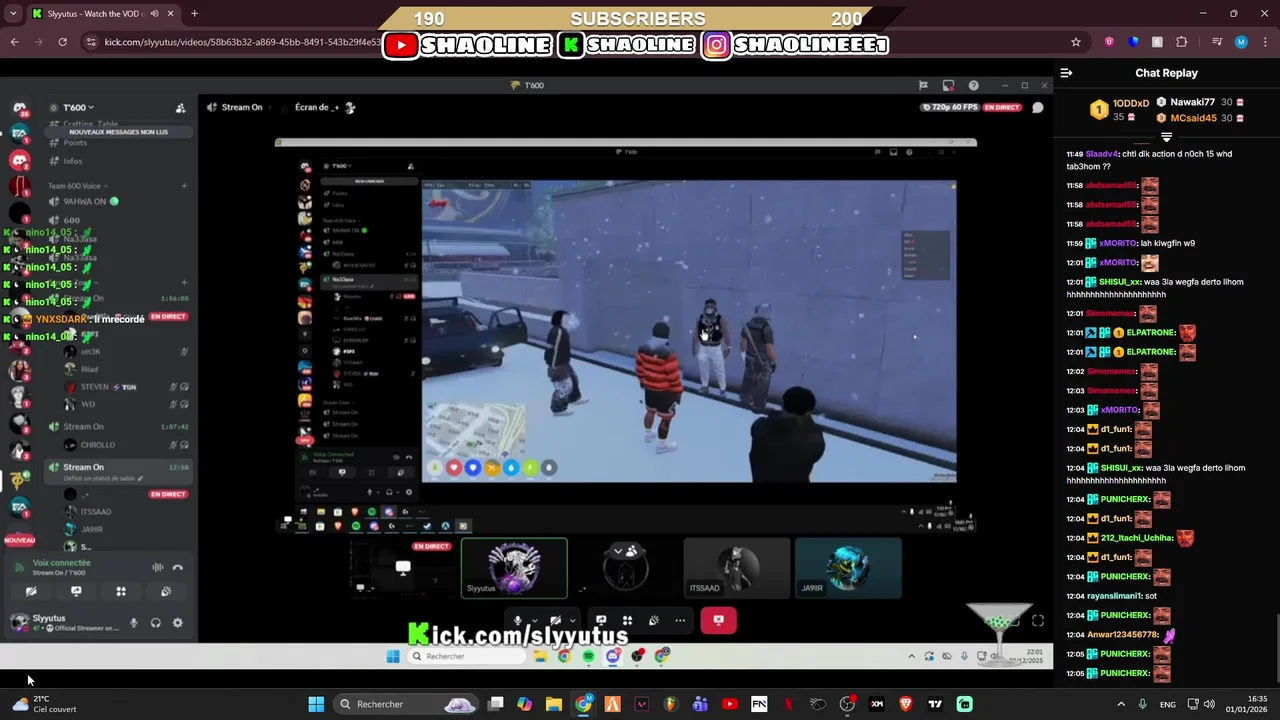Open activities grid icon in call bar
The width and height of the screenshot is (1280, 720).
pos(627,620)
